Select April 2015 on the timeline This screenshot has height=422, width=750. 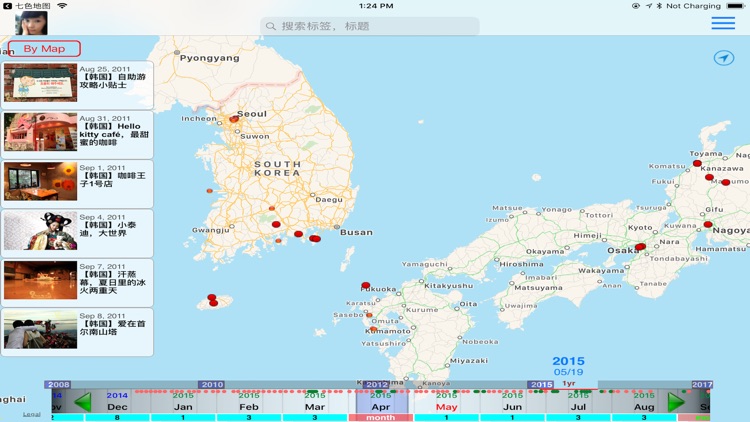(381, 402)
